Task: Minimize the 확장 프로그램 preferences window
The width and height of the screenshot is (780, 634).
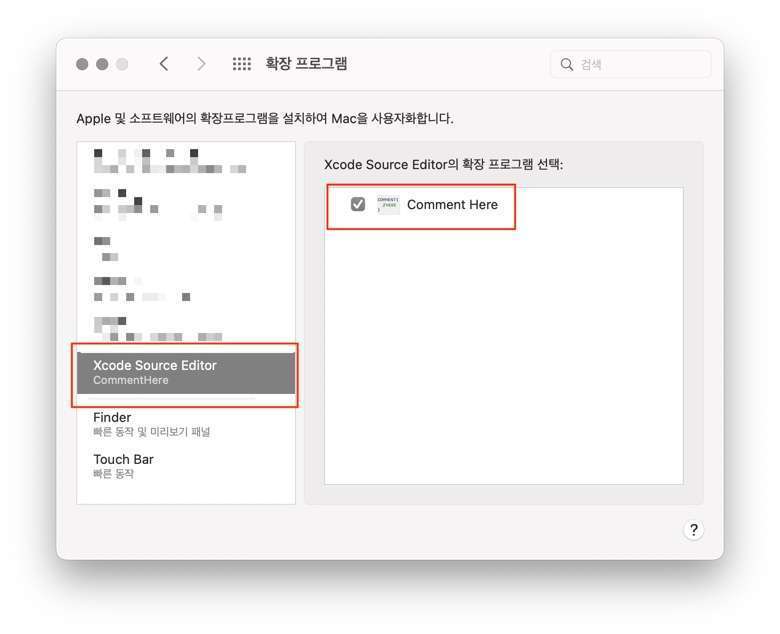Action: [102, 64]
